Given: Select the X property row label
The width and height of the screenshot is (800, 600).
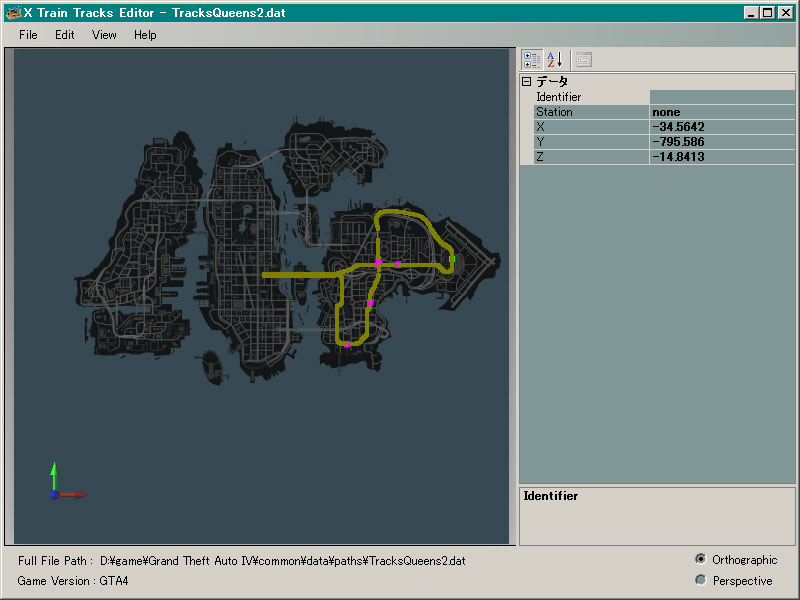Looking at the screenshot, I should pyautogui.click(x=591, y=127).
